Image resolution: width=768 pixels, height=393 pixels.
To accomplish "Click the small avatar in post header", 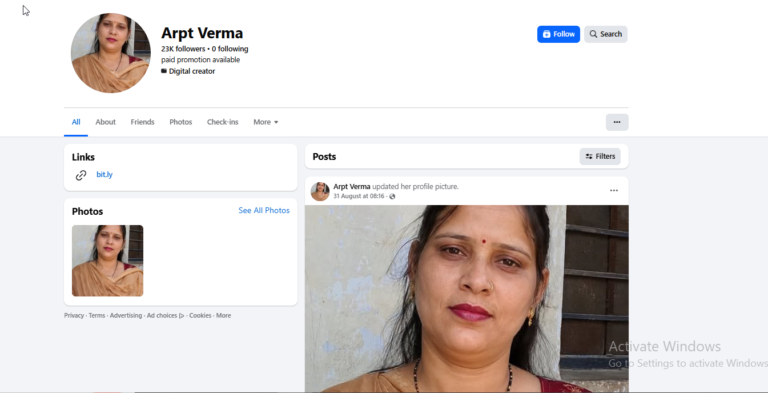I will 320,192.
